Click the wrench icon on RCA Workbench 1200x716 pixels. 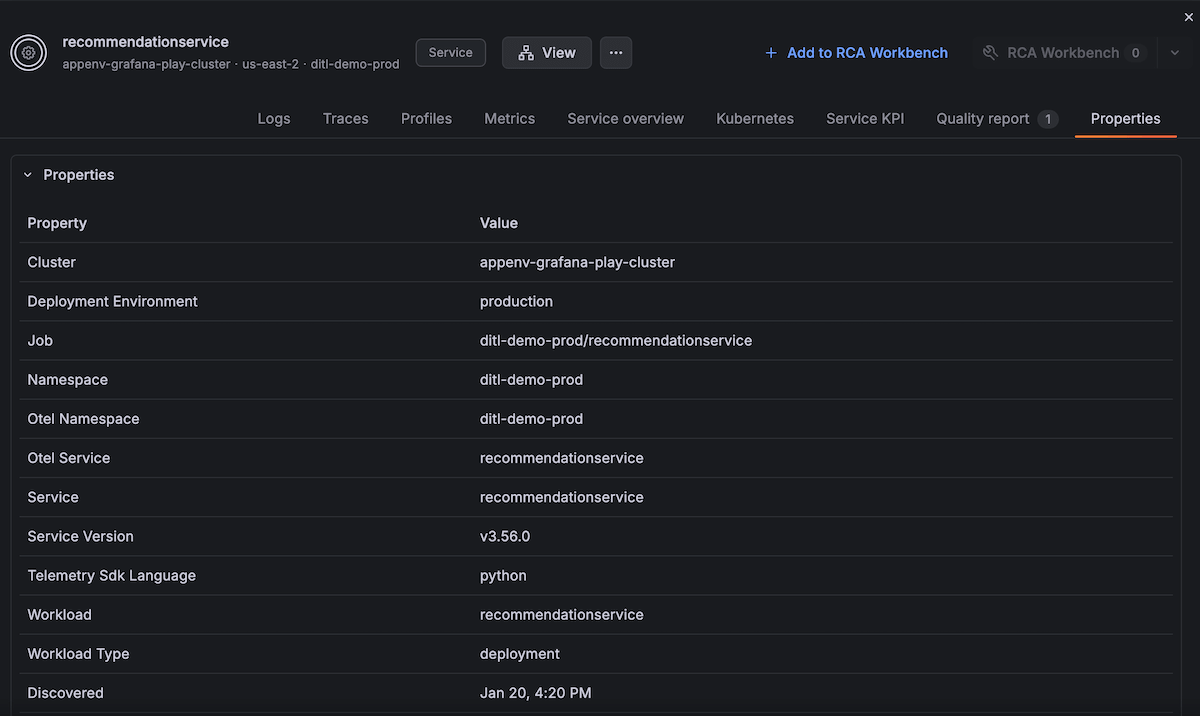pos(989,52)
